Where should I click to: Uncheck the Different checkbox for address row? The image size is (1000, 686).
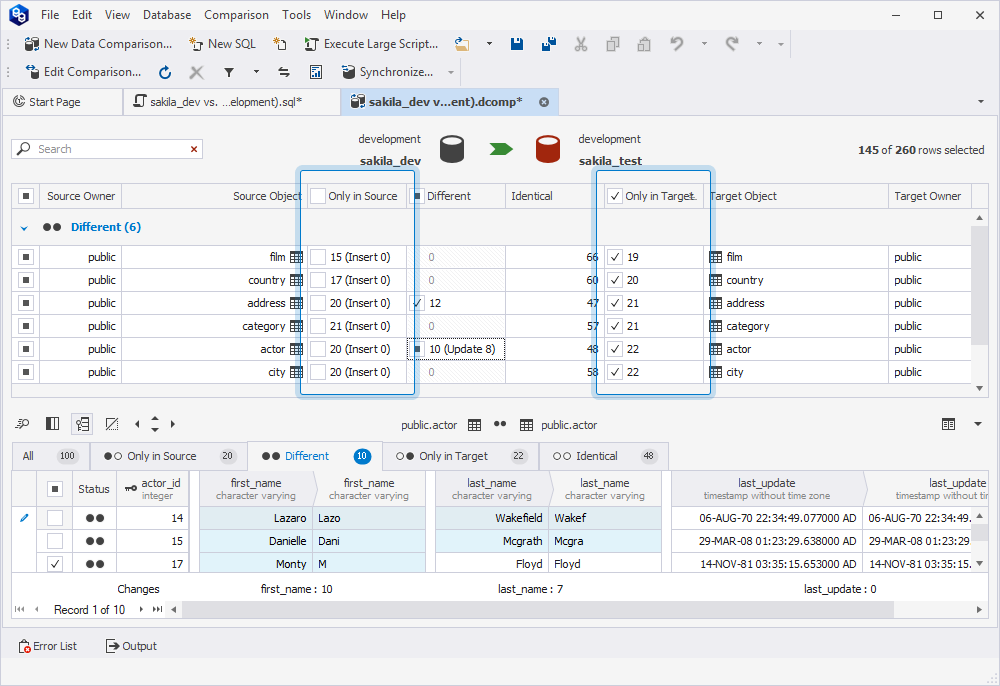(417, 303)
